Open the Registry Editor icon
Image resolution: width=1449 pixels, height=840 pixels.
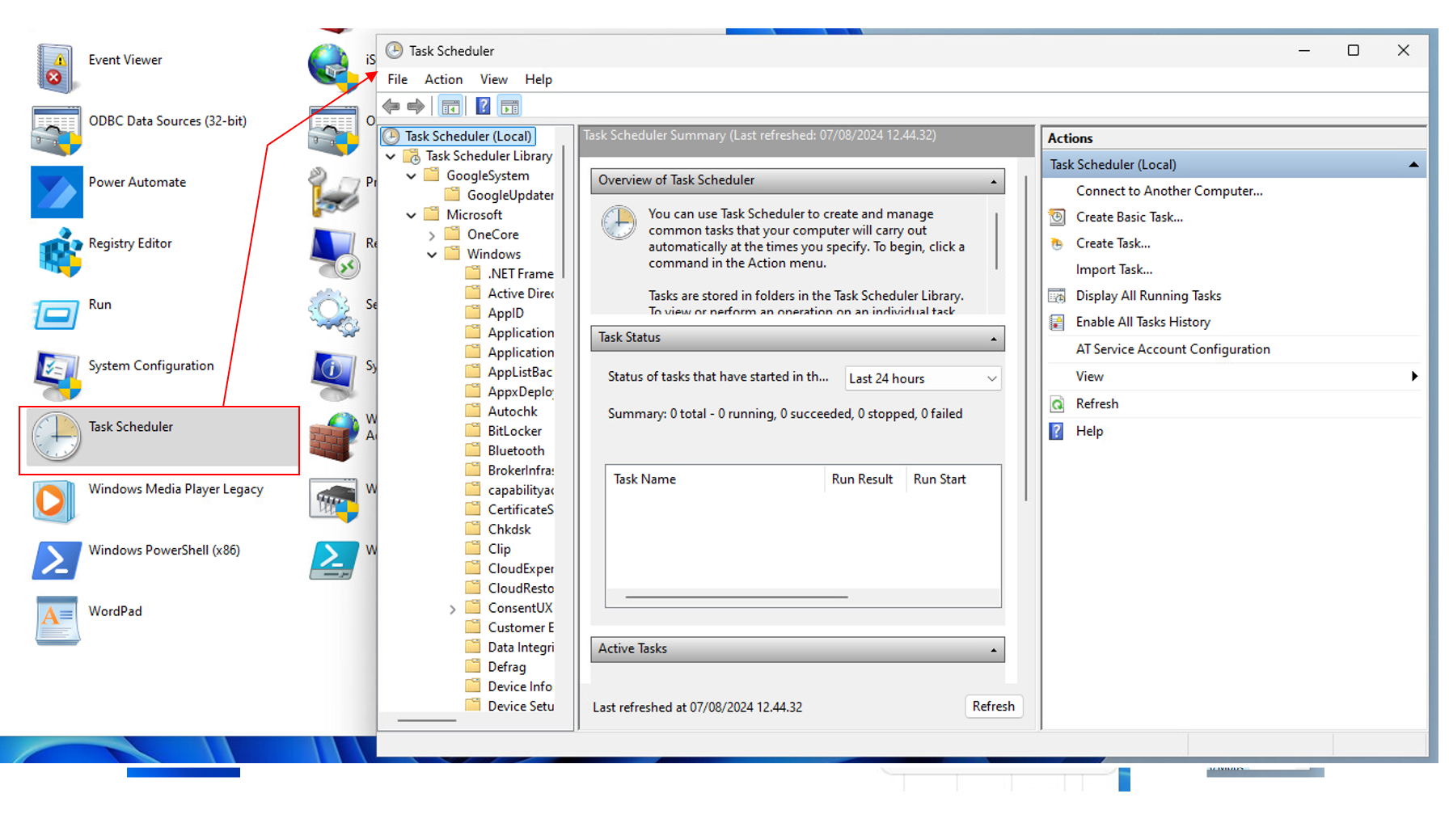pos(58,251)
